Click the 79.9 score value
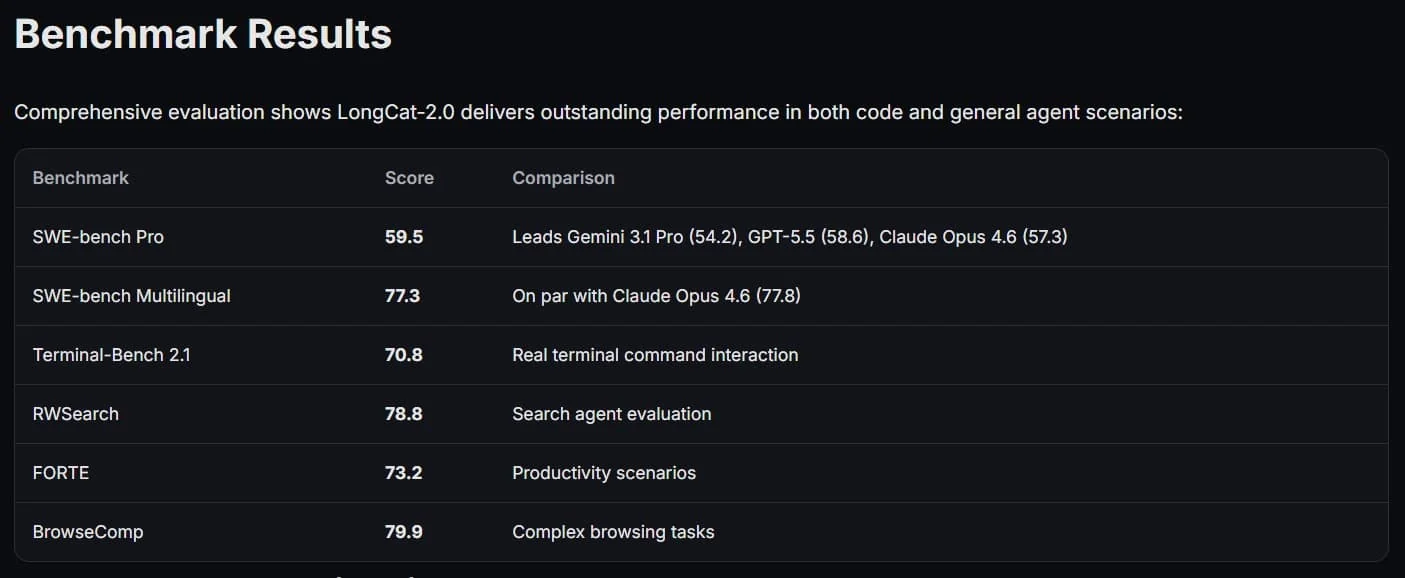 pos(404,532)
